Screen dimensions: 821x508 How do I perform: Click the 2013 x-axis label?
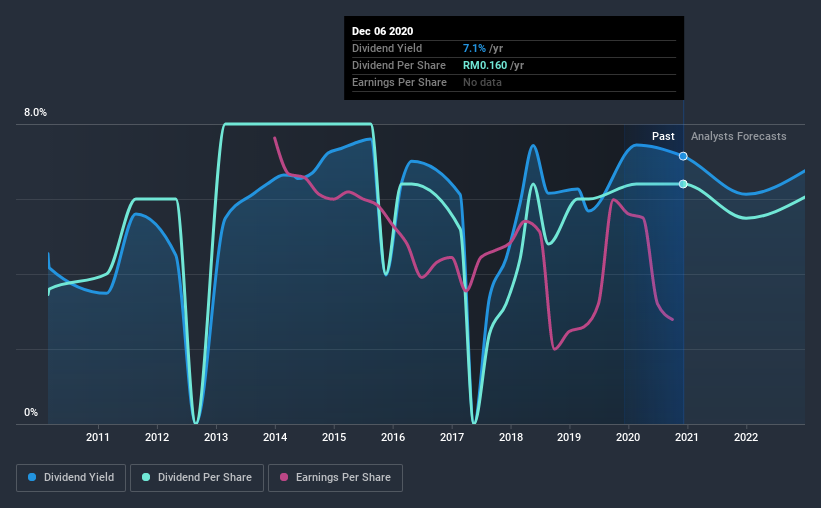pos(216,437)
